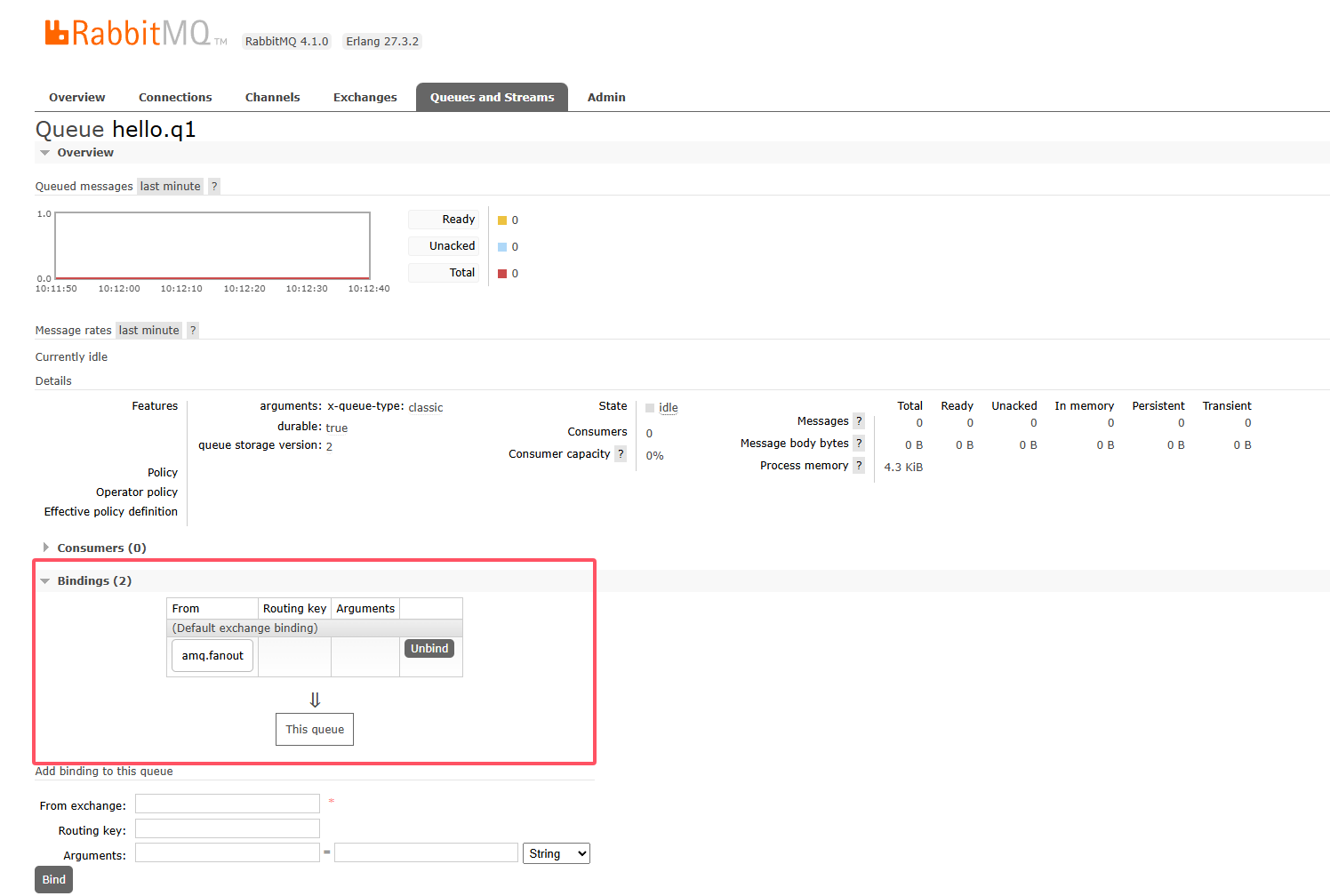Focus the Arguments name input field
This screenshot has width=1330, height=896.
tap(228, 852)
